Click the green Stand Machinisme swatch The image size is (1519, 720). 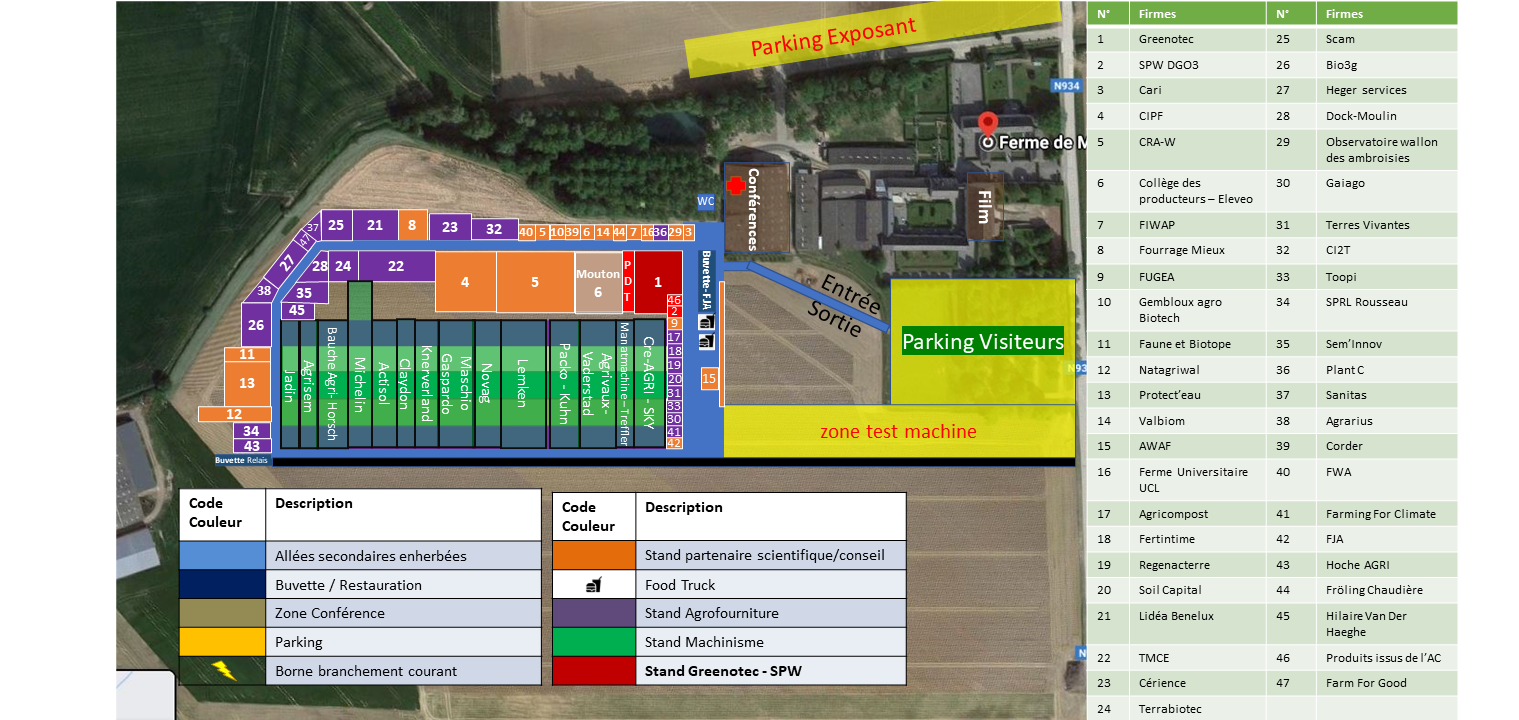click(594, 642)
